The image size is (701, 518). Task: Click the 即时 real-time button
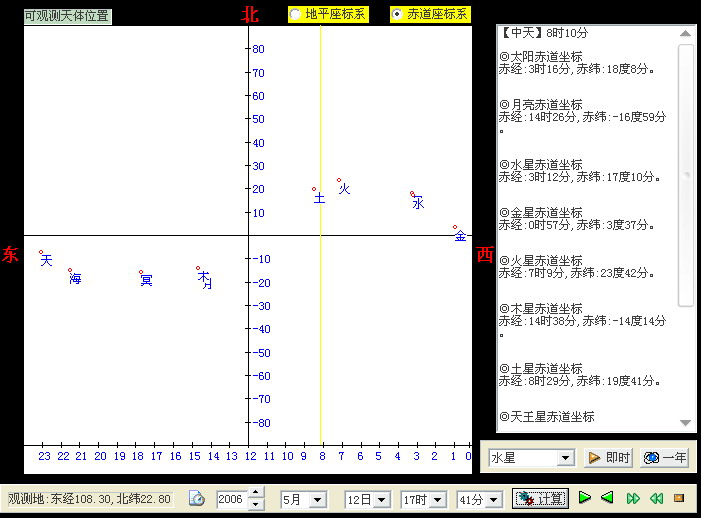pyautogui.click(x=608, y=457)
